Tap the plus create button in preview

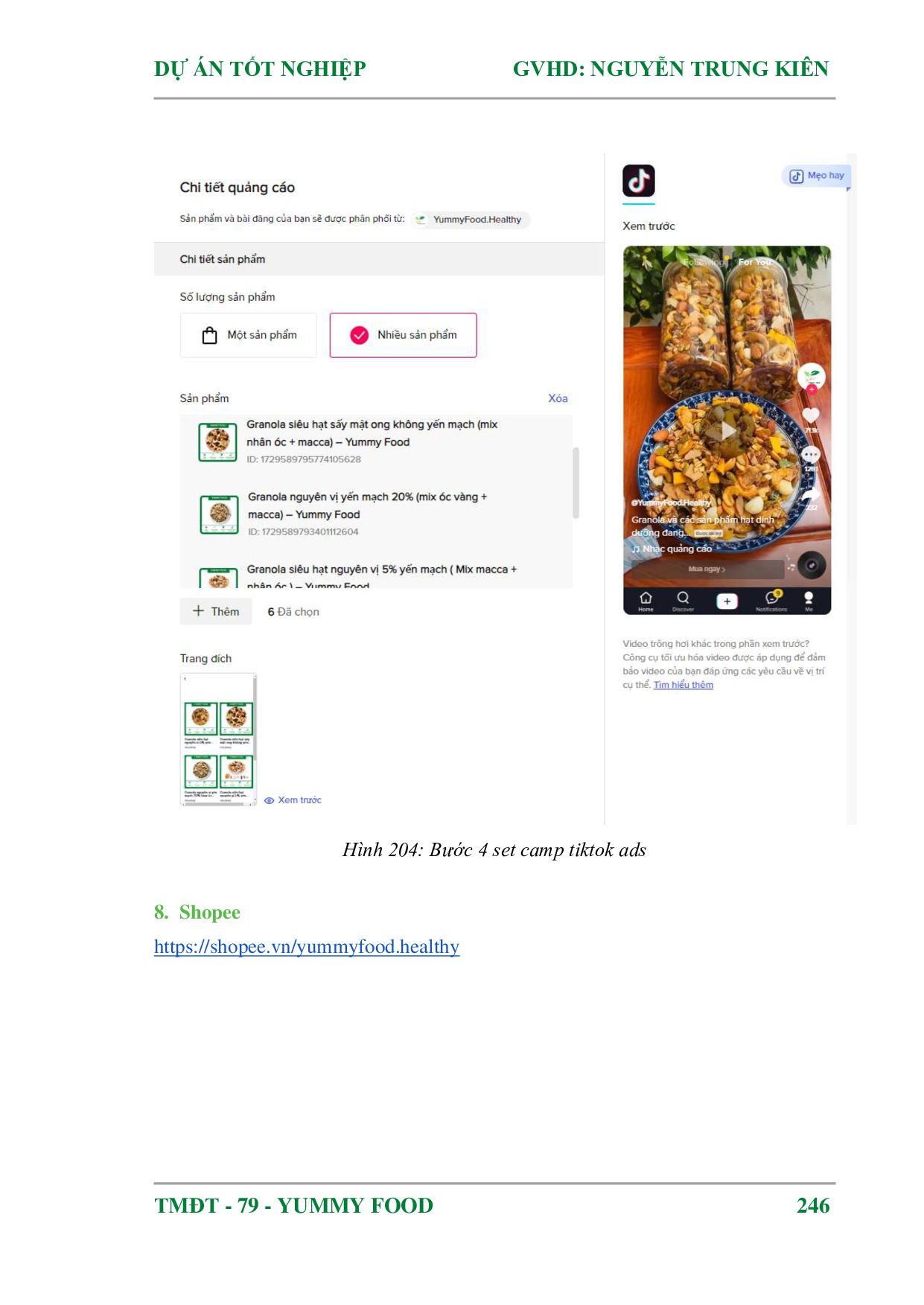[727, 601]
